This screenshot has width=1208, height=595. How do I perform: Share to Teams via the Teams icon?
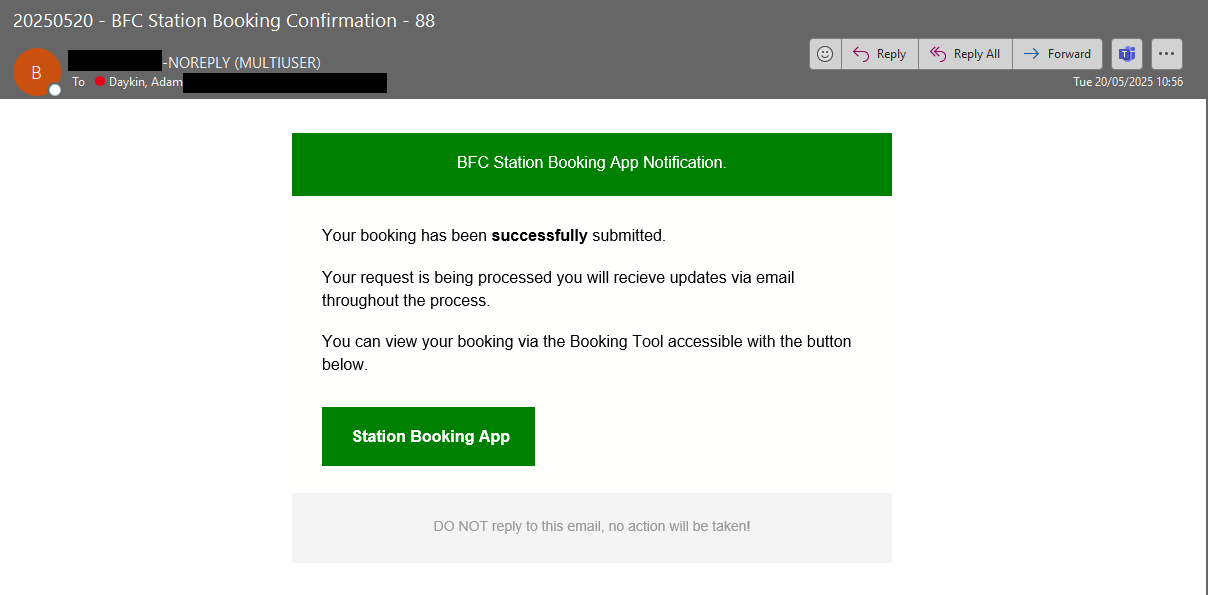[x=1127, y=54]
